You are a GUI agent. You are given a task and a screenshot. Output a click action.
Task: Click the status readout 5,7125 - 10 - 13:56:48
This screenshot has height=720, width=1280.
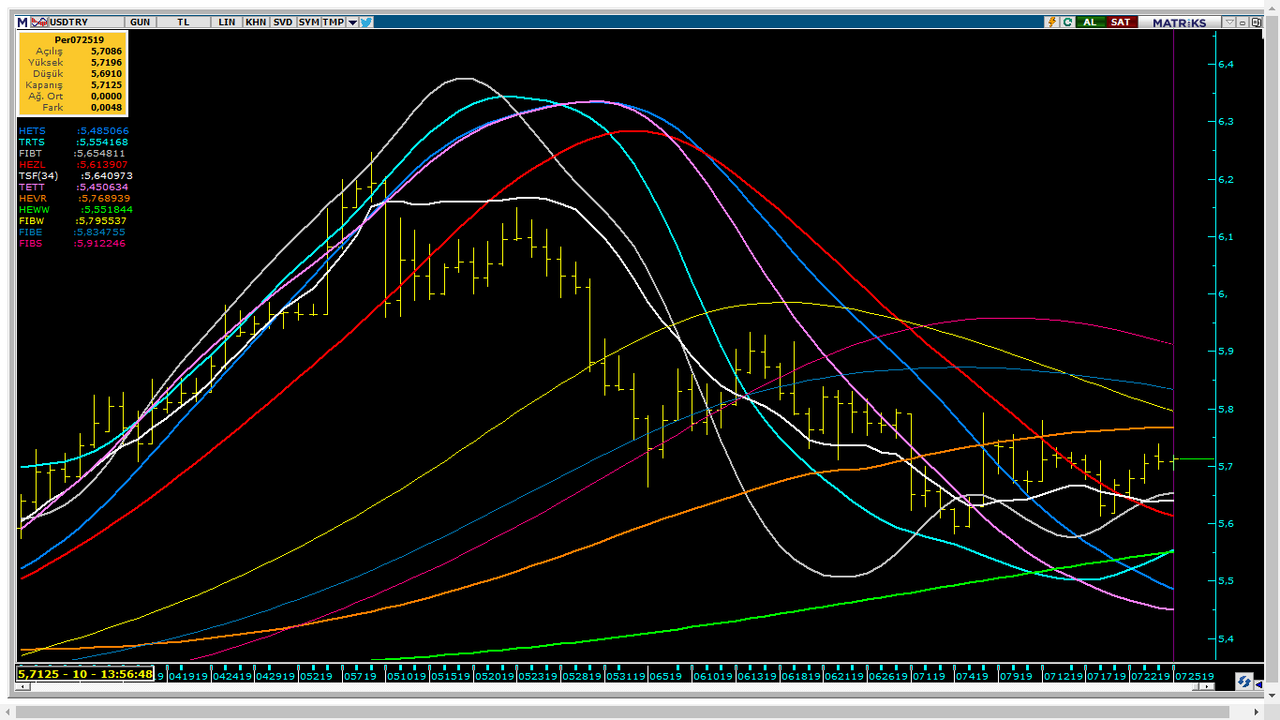pyautogui.click(x=85, y=675)
